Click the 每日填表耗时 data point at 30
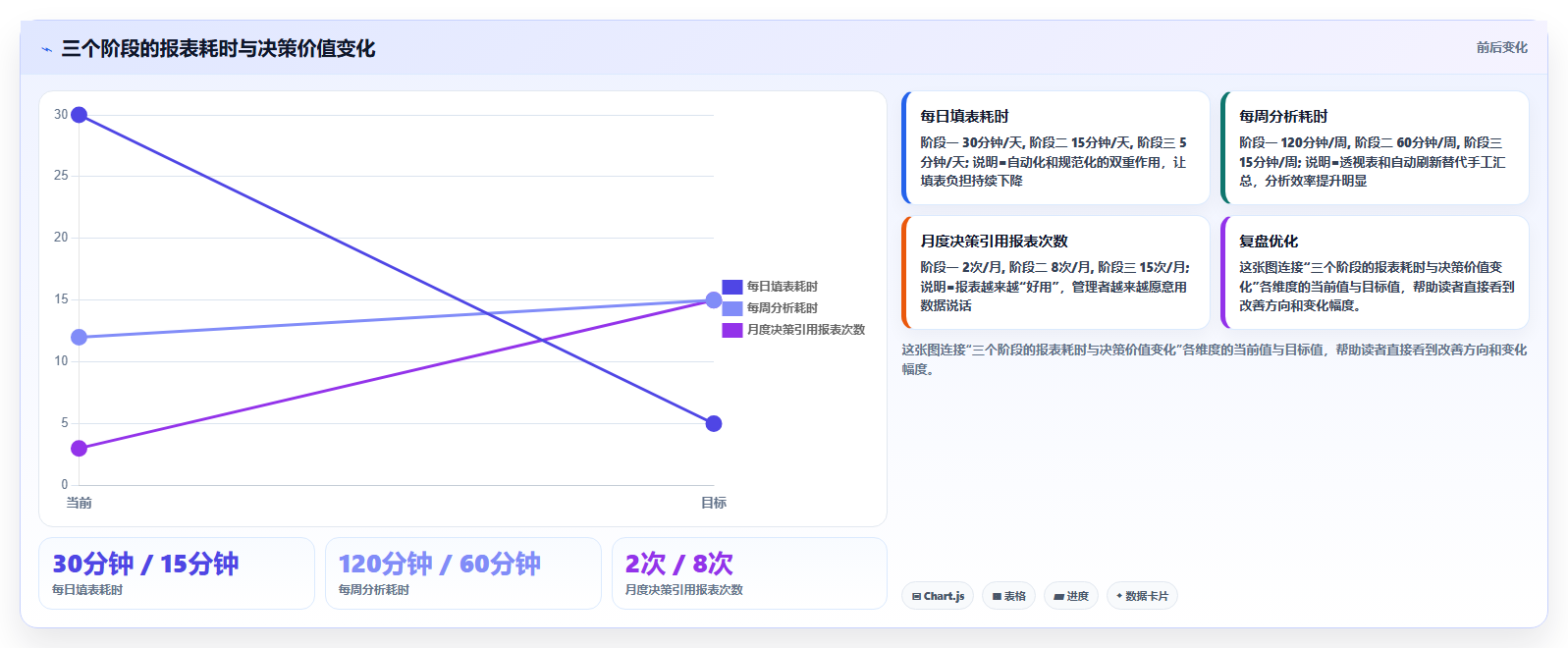Screen dimensions: 1568x648 pyautogui.click(x=80, y=115)
